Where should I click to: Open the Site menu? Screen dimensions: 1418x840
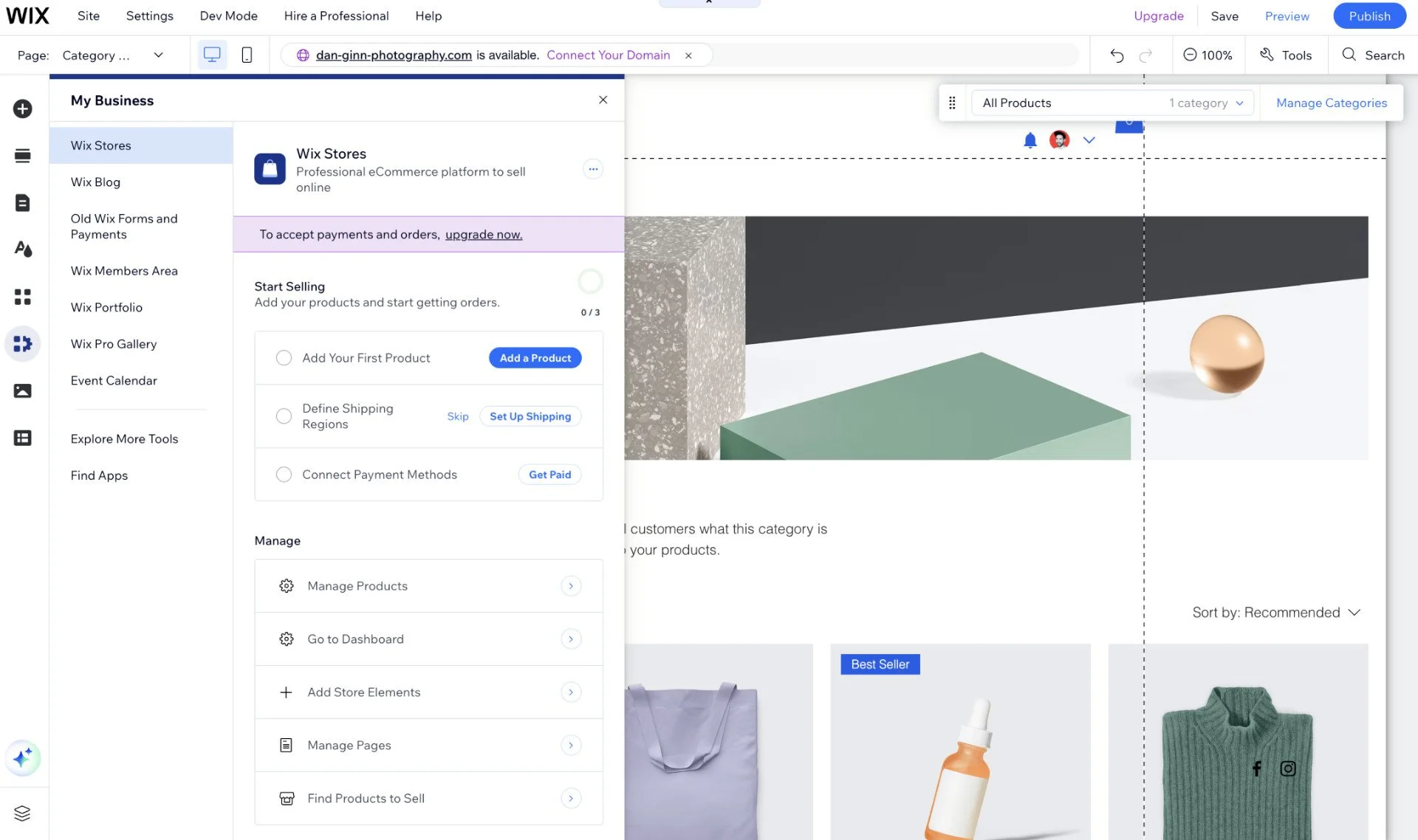click(89, 16)
